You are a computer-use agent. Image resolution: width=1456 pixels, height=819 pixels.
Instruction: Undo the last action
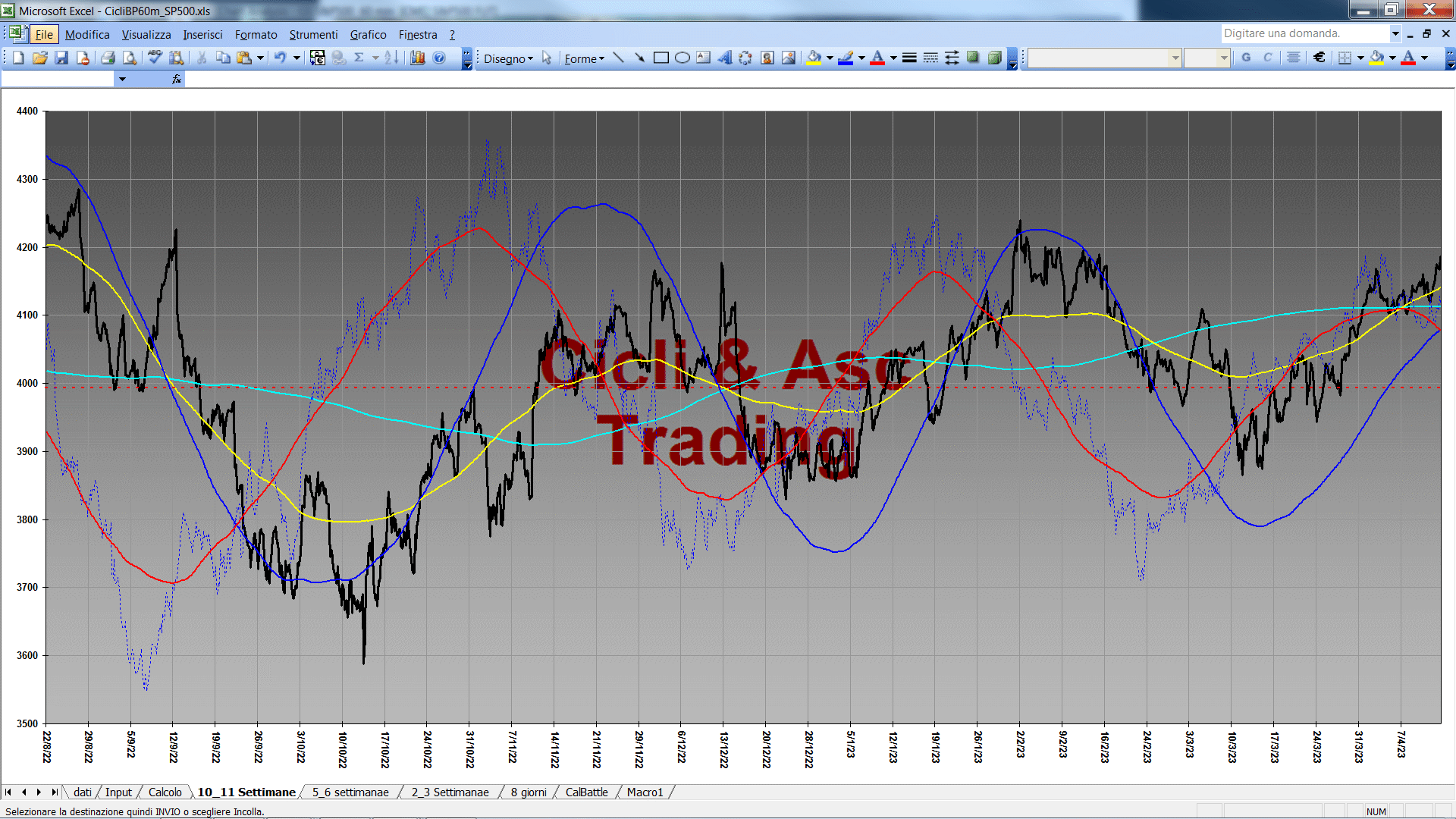click(x=280, y=58)
